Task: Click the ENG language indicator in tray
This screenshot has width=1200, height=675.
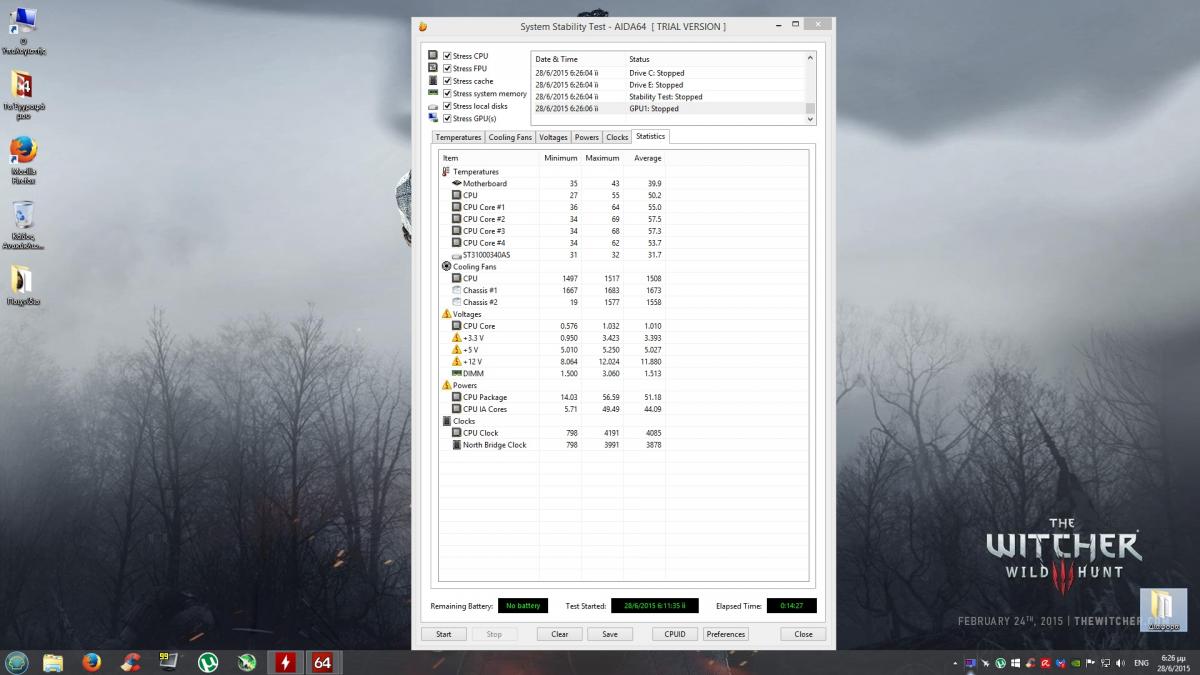Action: [x=1140, y=663]
